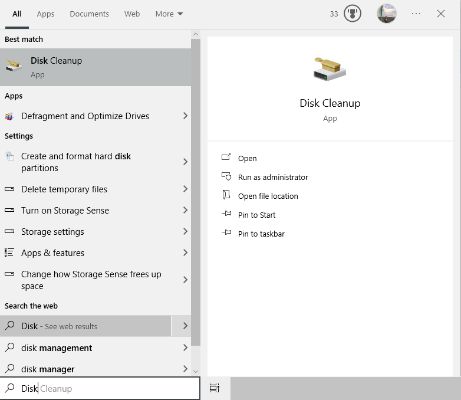Select the All search tab

(17, 14)
